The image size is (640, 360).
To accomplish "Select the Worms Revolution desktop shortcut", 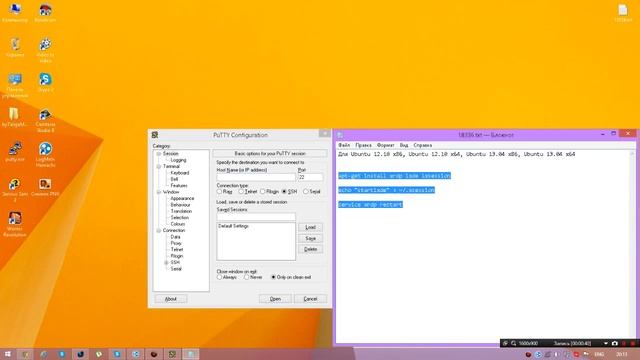I will point(15,224).
